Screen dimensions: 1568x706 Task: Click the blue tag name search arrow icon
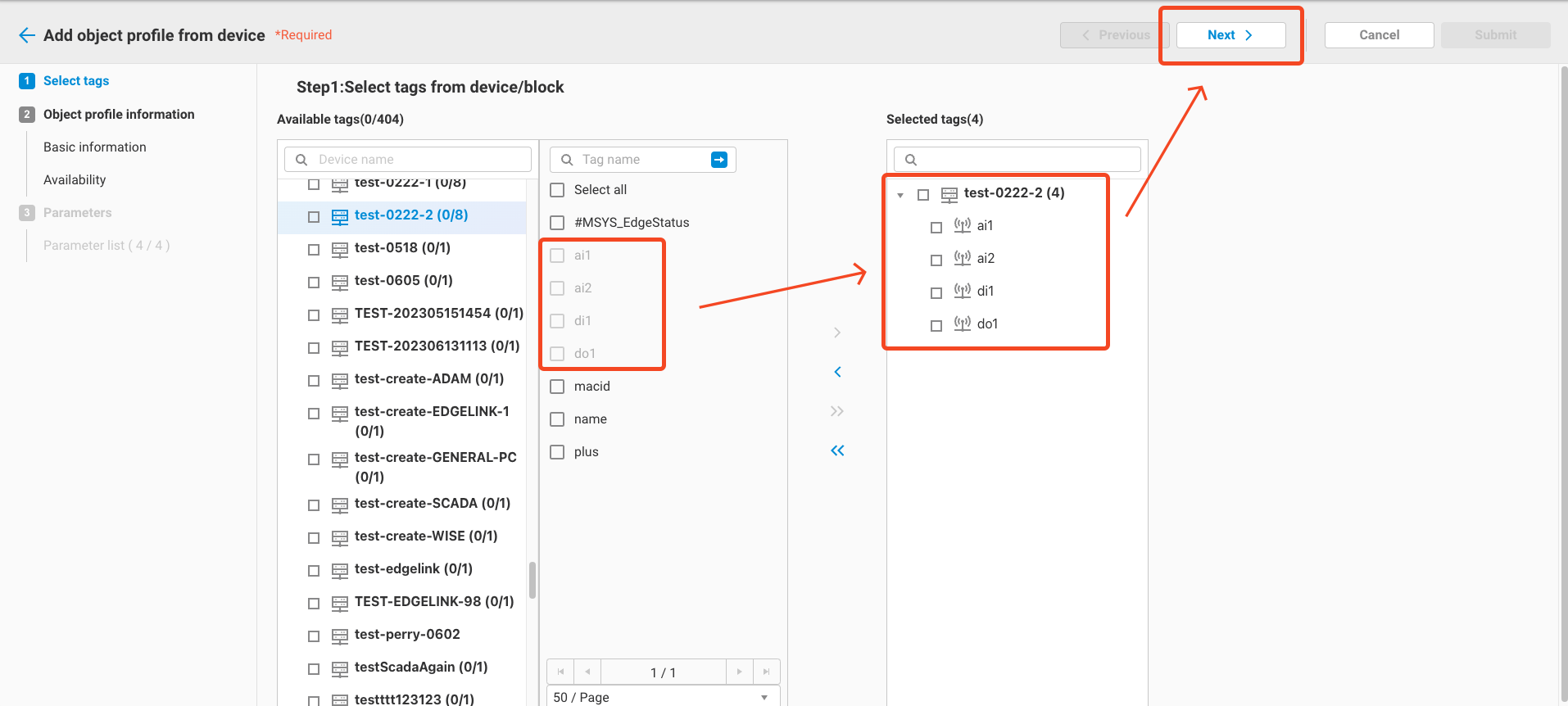tap(718, 160)
